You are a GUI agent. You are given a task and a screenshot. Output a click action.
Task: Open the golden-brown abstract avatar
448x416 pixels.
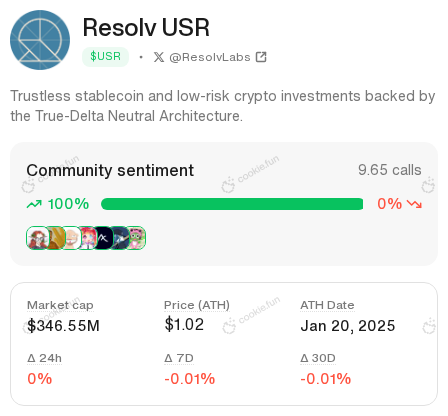point(56,238)
